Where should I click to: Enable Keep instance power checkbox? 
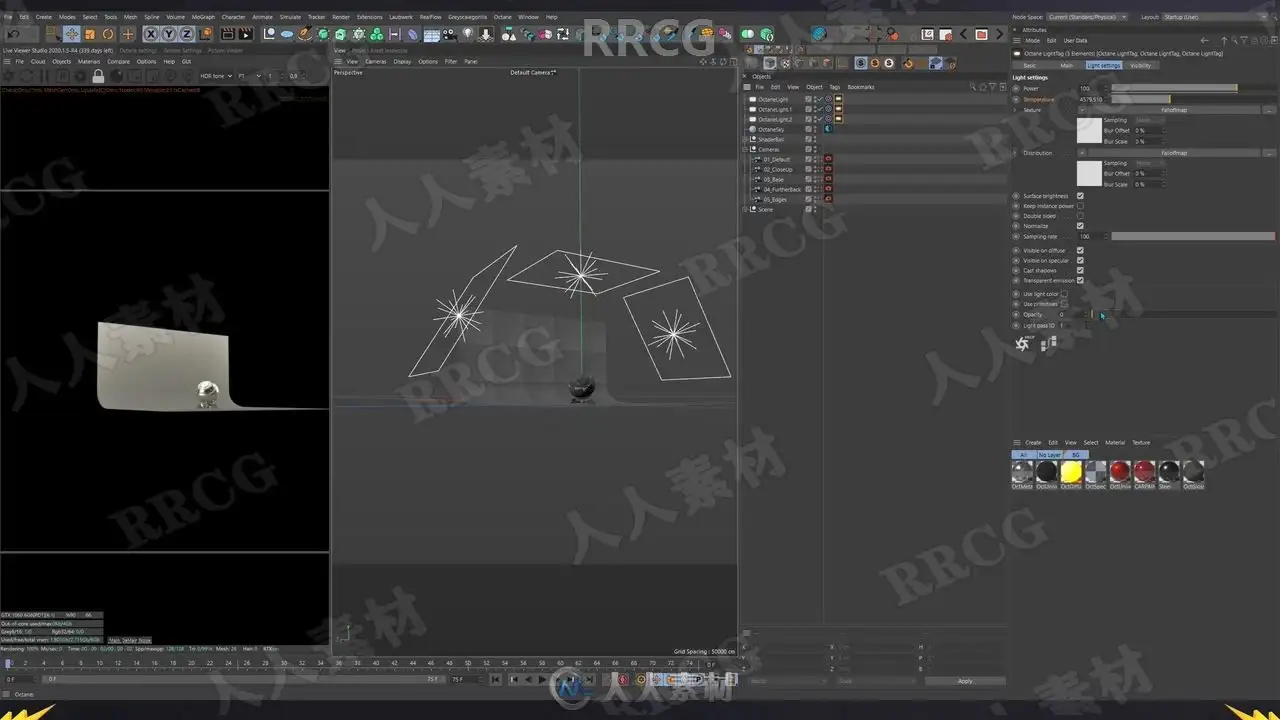tap(1080, 206)
